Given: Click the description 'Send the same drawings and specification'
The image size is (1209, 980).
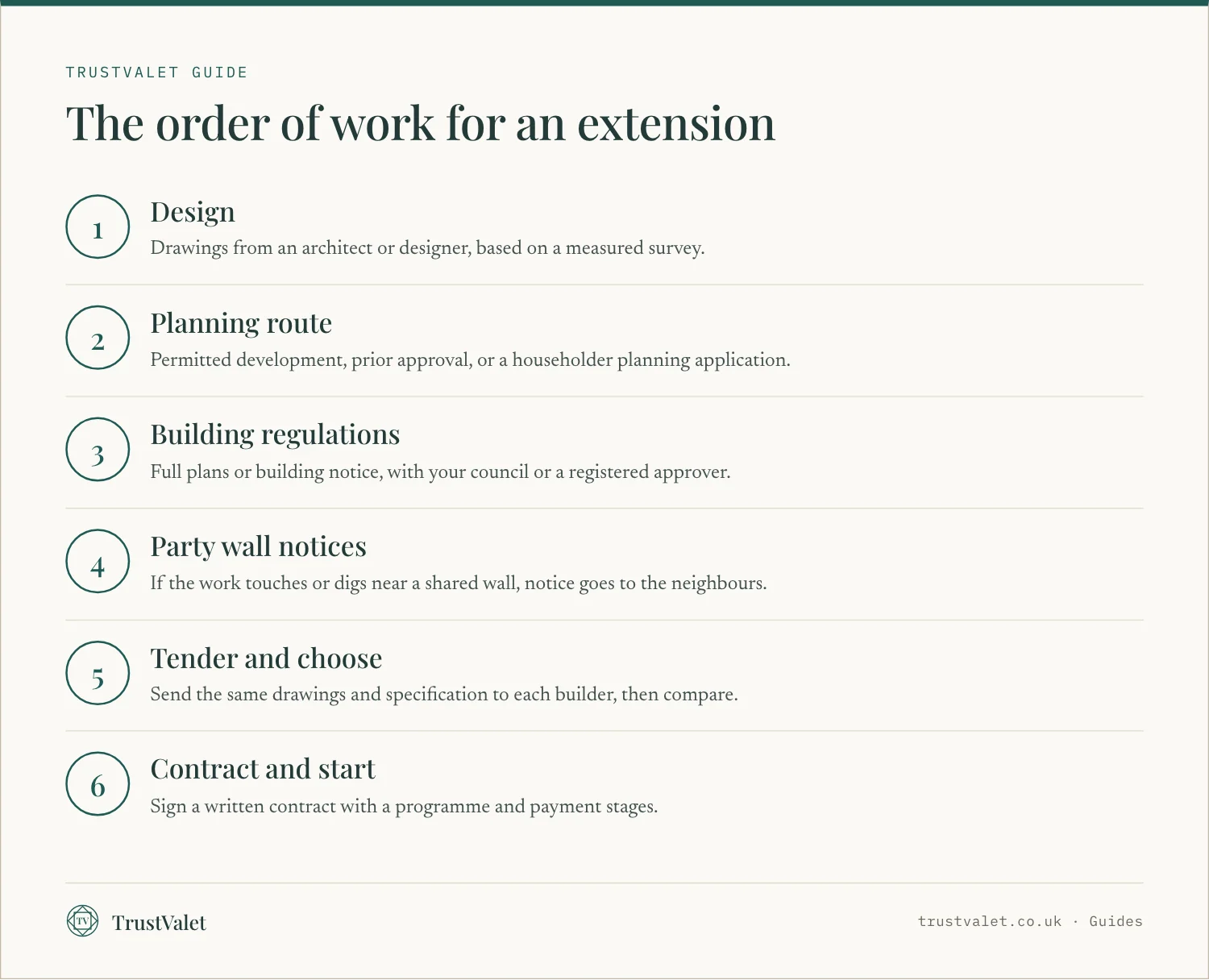Looking at the screenshot, I should click(444, 695).
